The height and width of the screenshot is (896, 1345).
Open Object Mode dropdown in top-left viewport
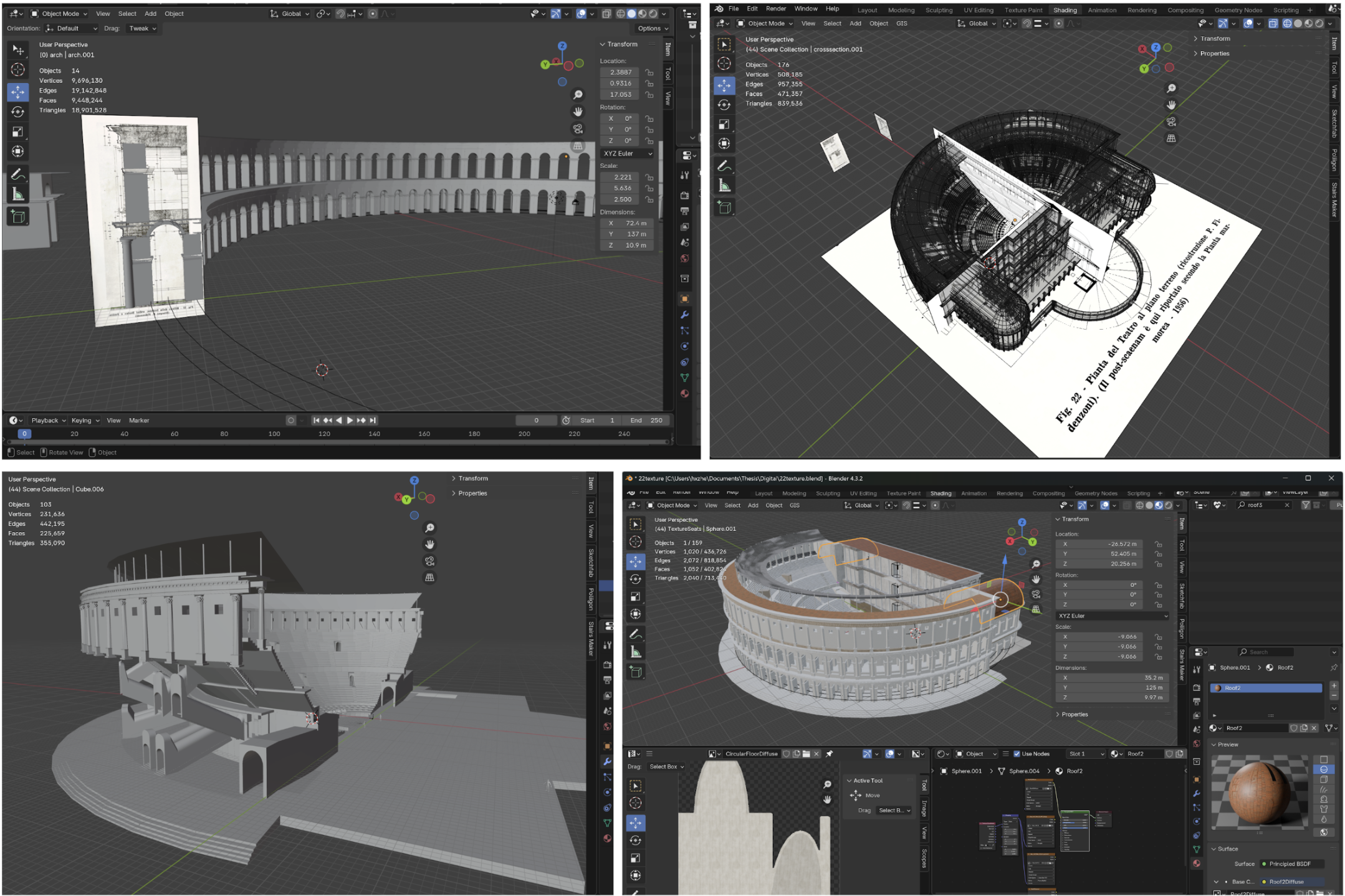pyautogui.click(x=59, y=14)
